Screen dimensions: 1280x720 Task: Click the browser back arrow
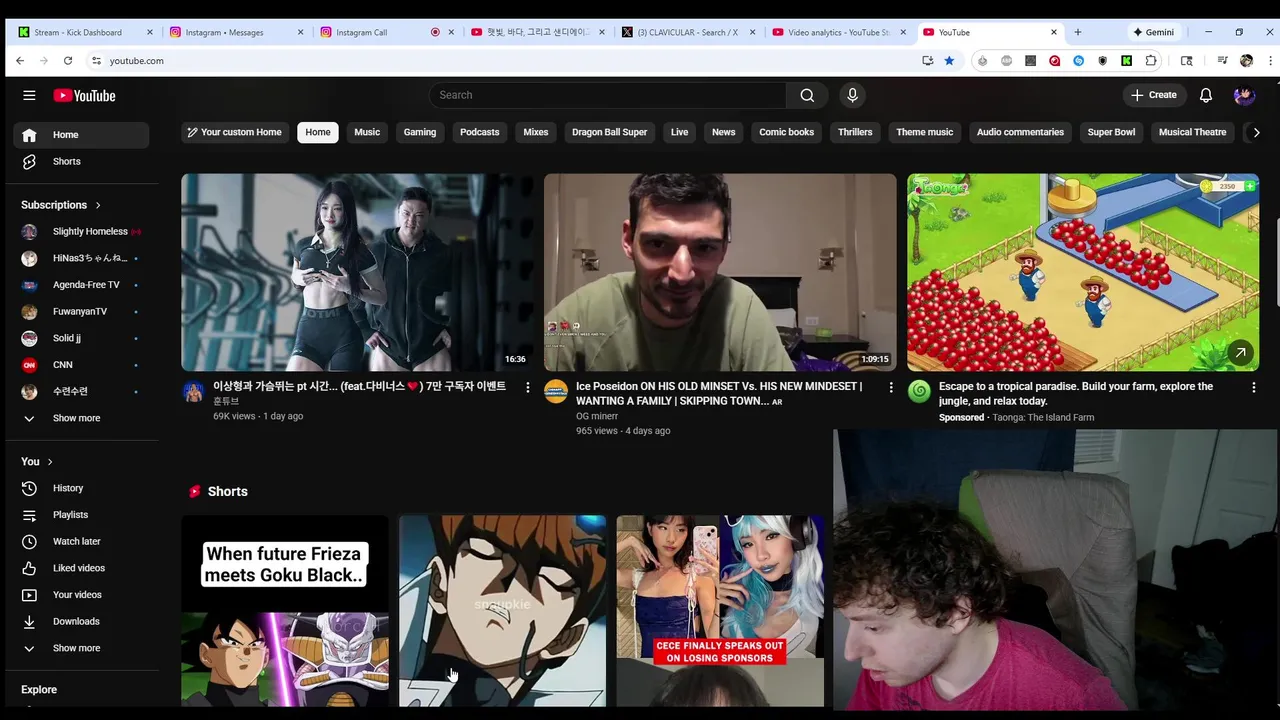[20, 61]
